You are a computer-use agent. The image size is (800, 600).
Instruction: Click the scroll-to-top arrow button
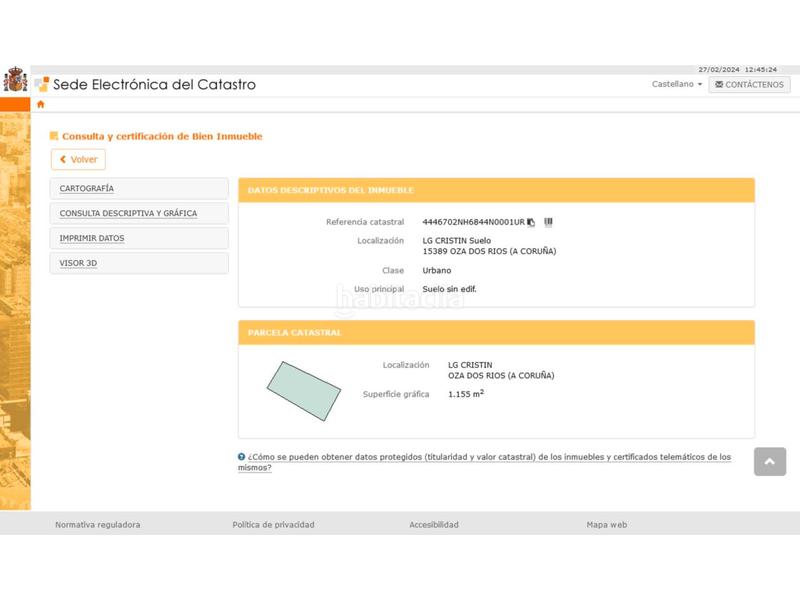(x=769, y=461)
